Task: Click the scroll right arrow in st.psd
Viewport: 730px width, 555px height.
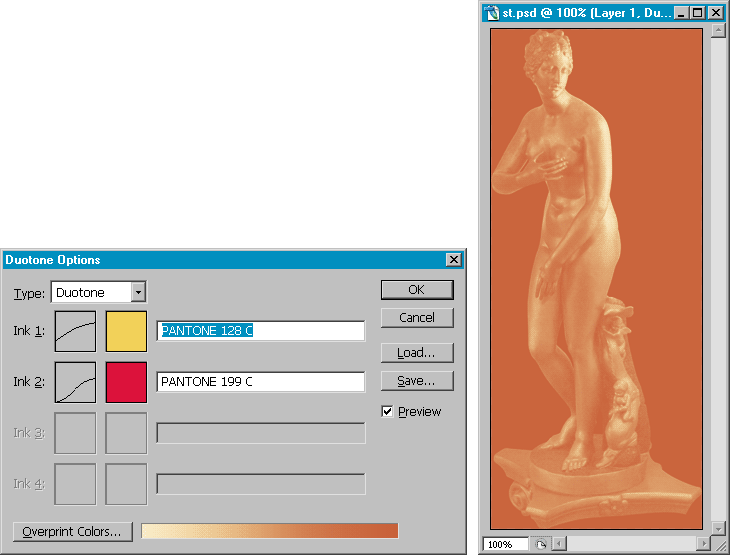Action: (x=703, y=543)
